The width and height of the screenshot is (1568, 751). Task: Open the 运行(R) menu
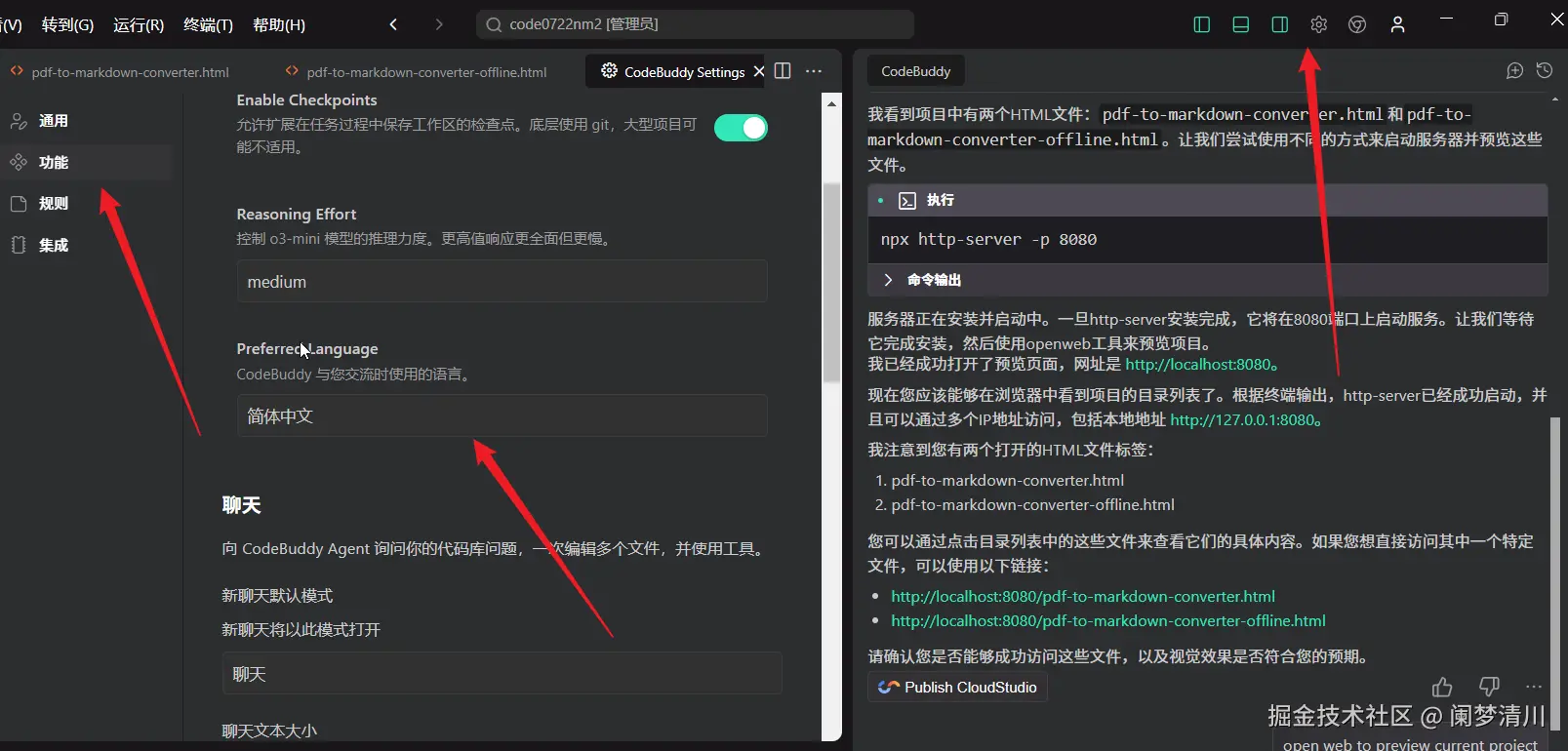[139, 24]
